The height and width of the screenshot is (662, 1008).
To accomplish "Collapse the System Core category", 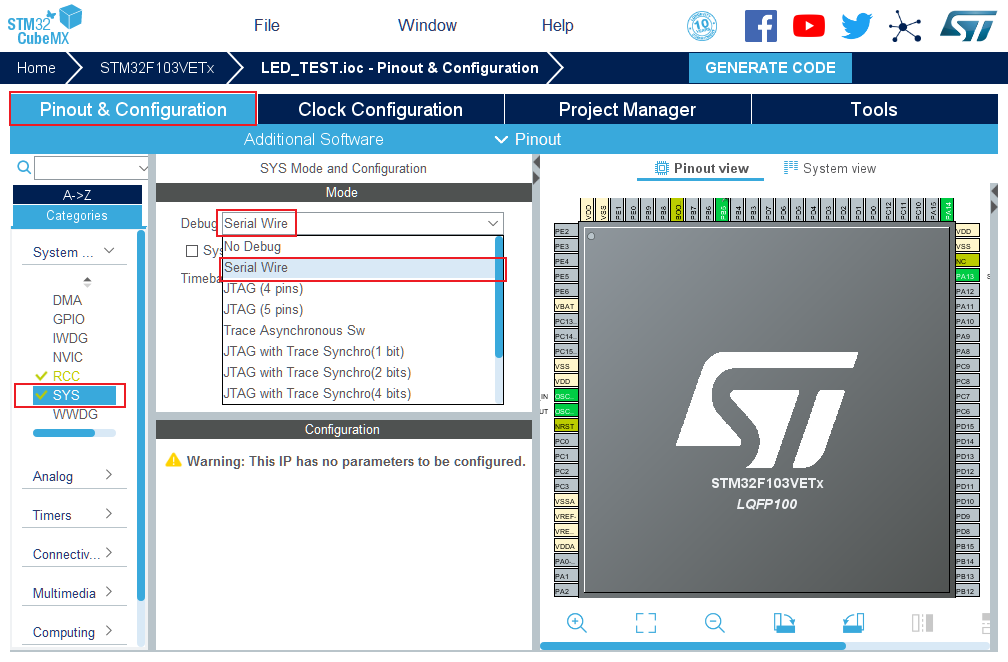I will pos(109,251).
